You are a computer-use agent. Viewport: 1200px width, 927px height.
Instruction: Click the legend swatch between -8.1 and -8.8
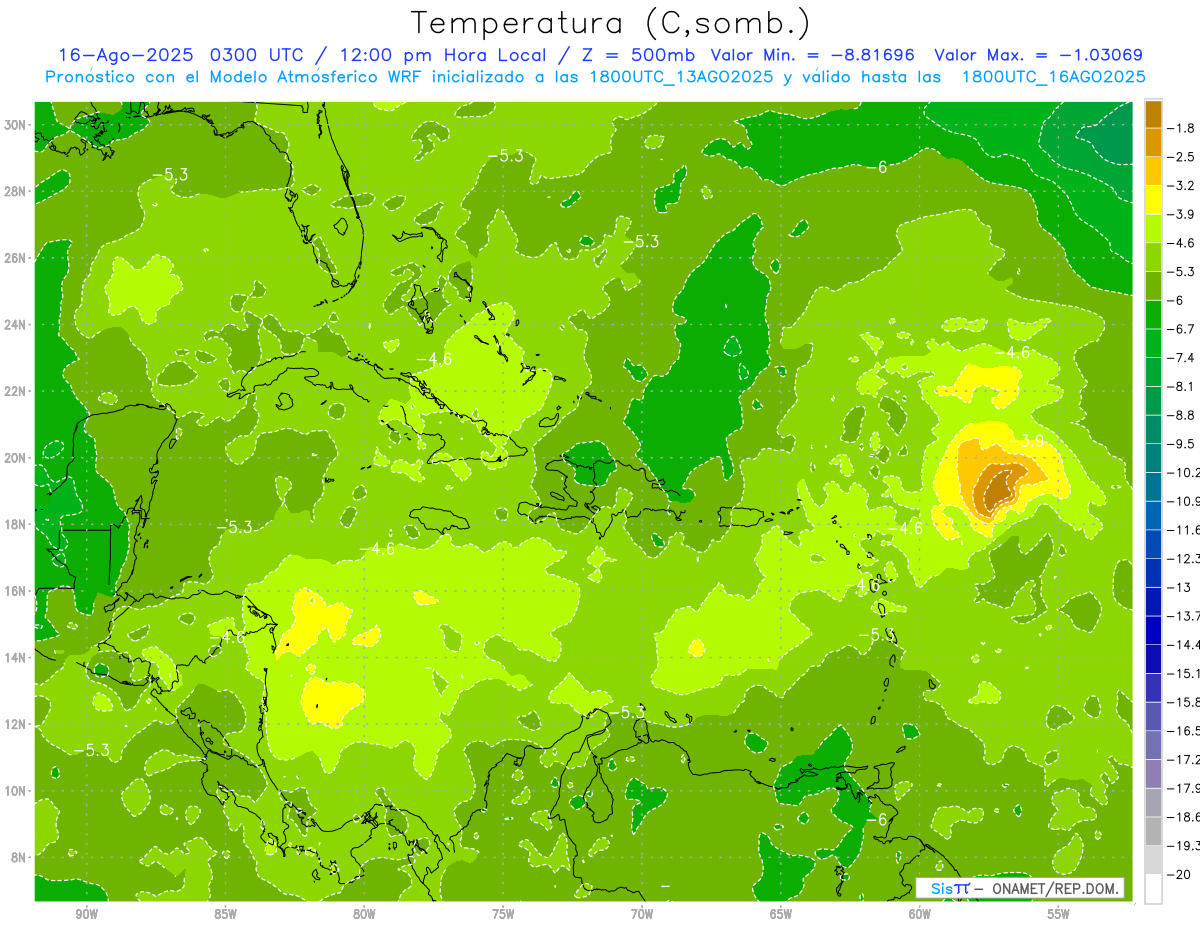tap(1153, 401)
